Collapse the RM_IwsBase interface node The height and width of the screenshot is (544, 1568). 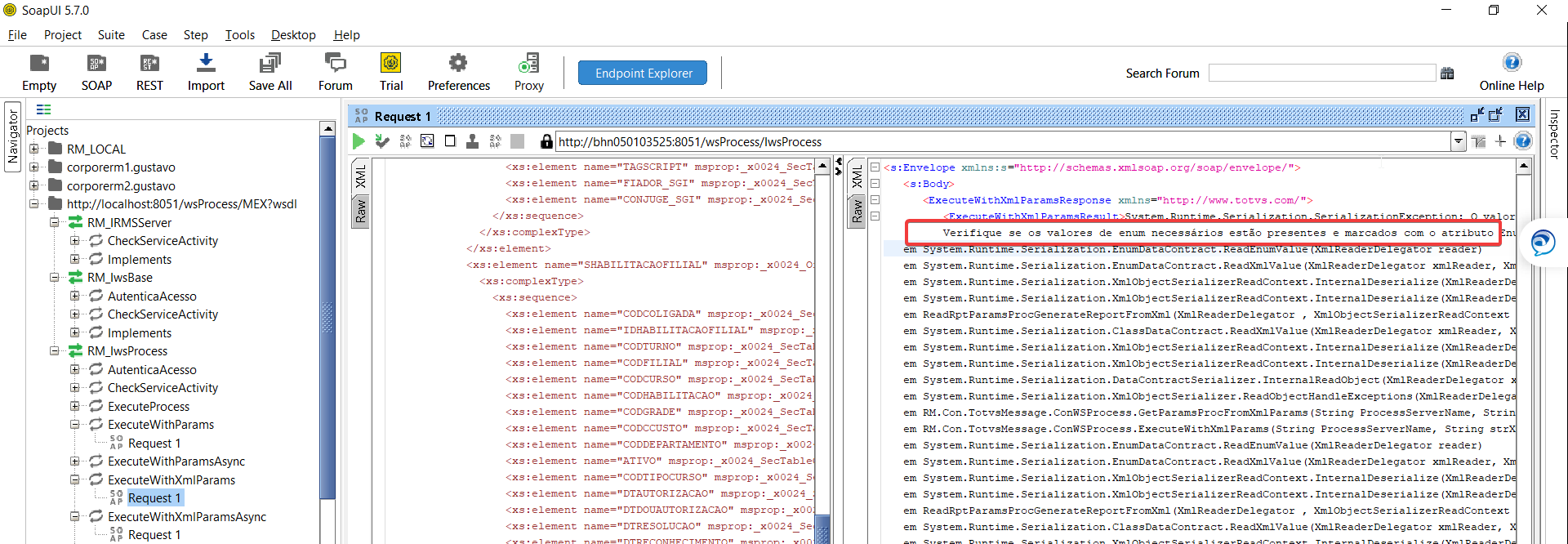[x=55, y=277]
